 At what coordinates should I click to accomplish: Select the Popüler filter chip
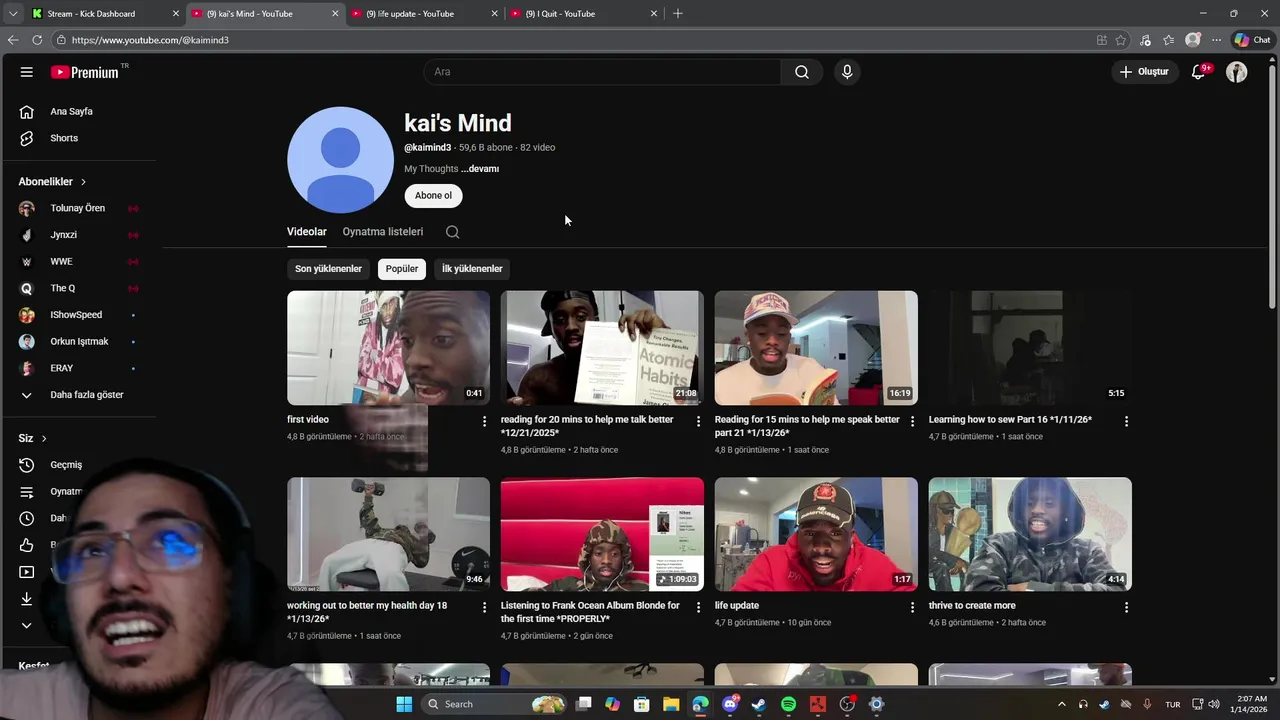402,269
